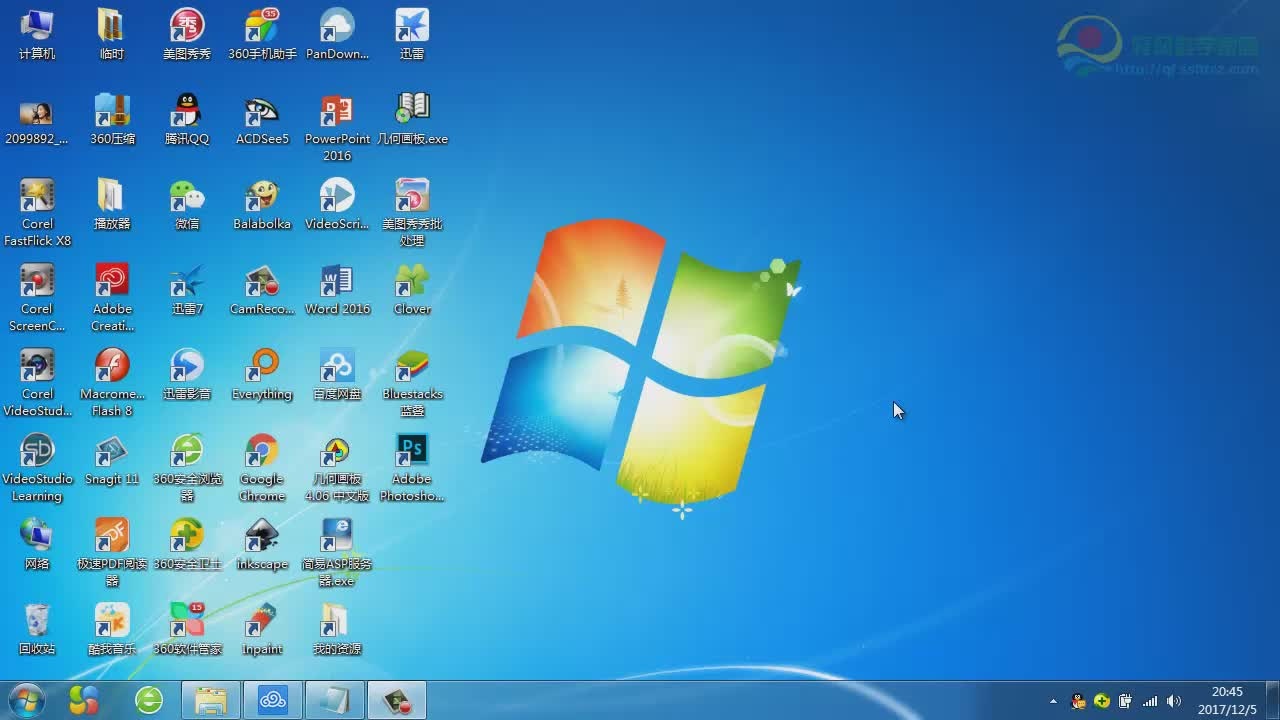
Task: Select 简易ASP服务器.exe icon
Action: [337, 553]
